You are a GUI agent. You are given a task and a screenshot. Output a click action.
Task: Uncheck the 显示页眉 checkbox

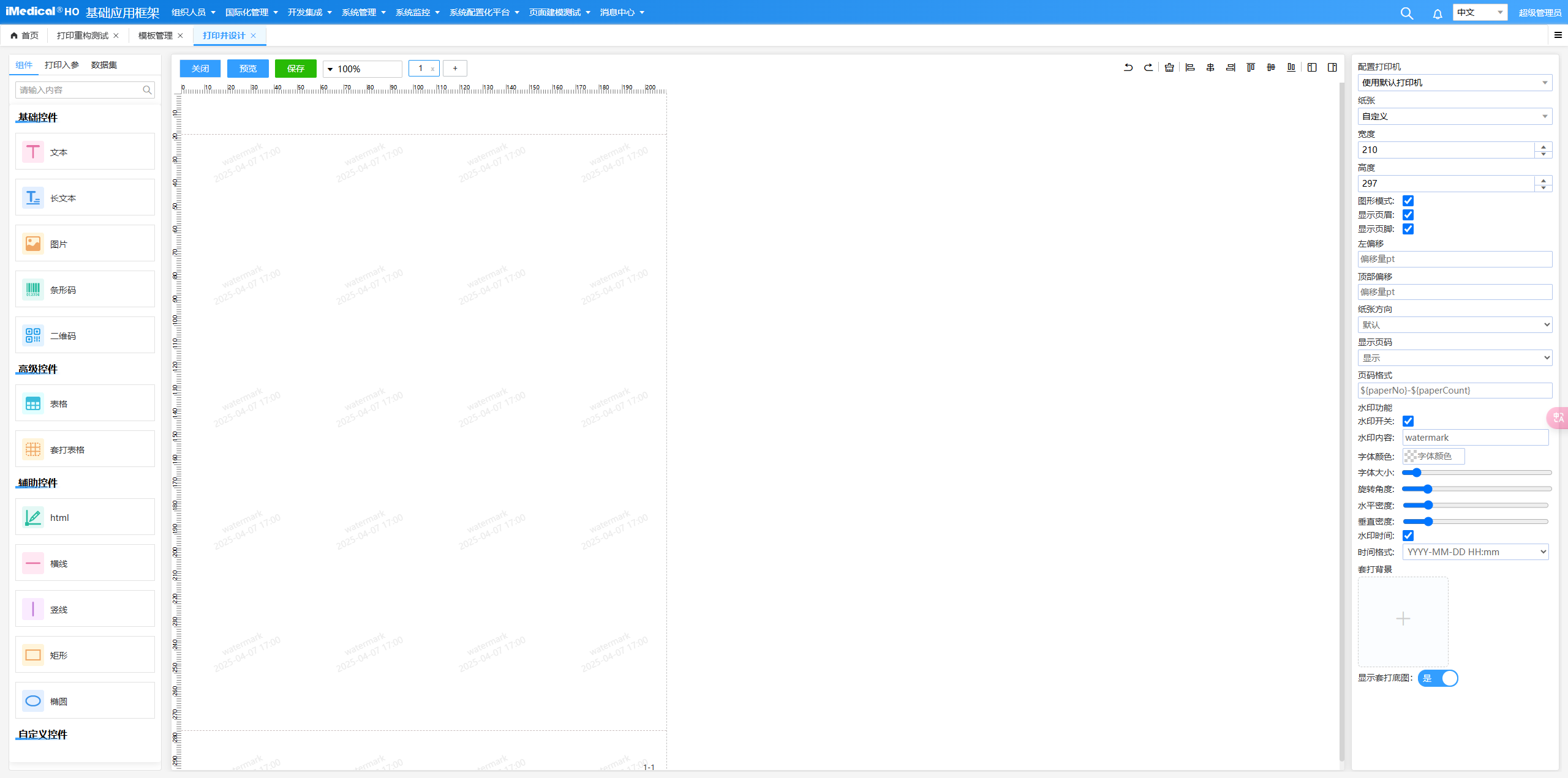point(1408,215)
